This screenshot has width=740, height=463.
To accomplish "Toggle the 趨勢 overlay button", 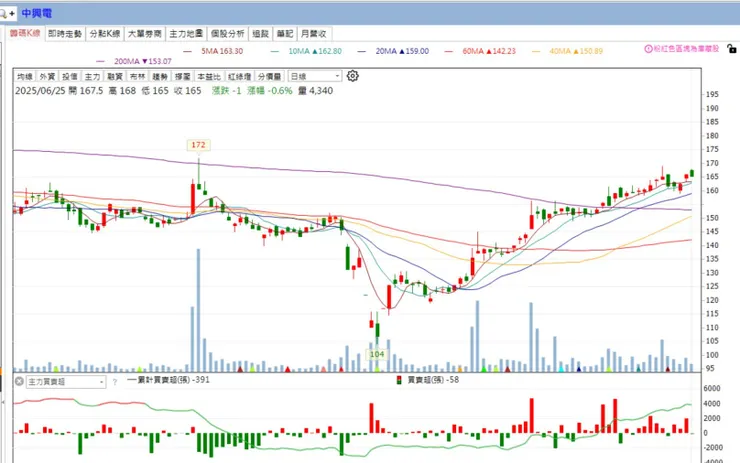I will coord(160,76).
